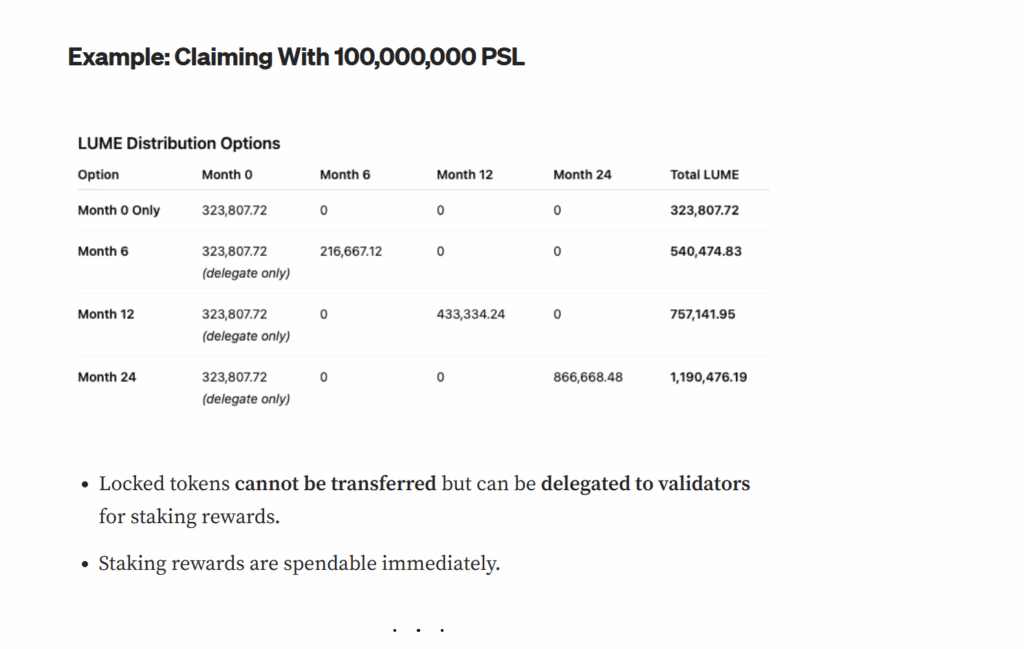Click the 216,667.12 value in the table
The image size is (1024, 649).
click(x=351, y=251)
